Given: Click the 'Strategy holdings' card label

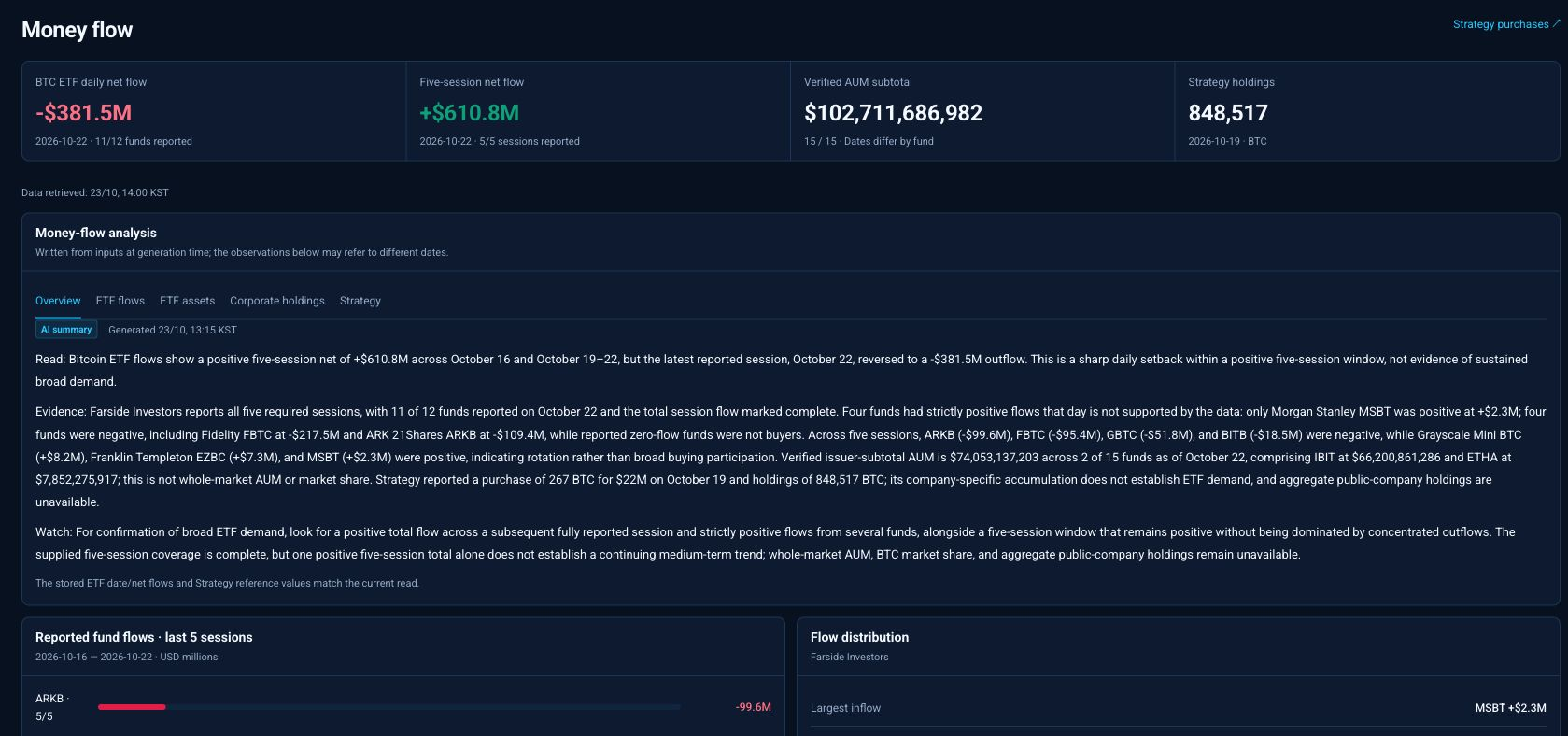Looking at the screenshot, I should (1231, 82).
